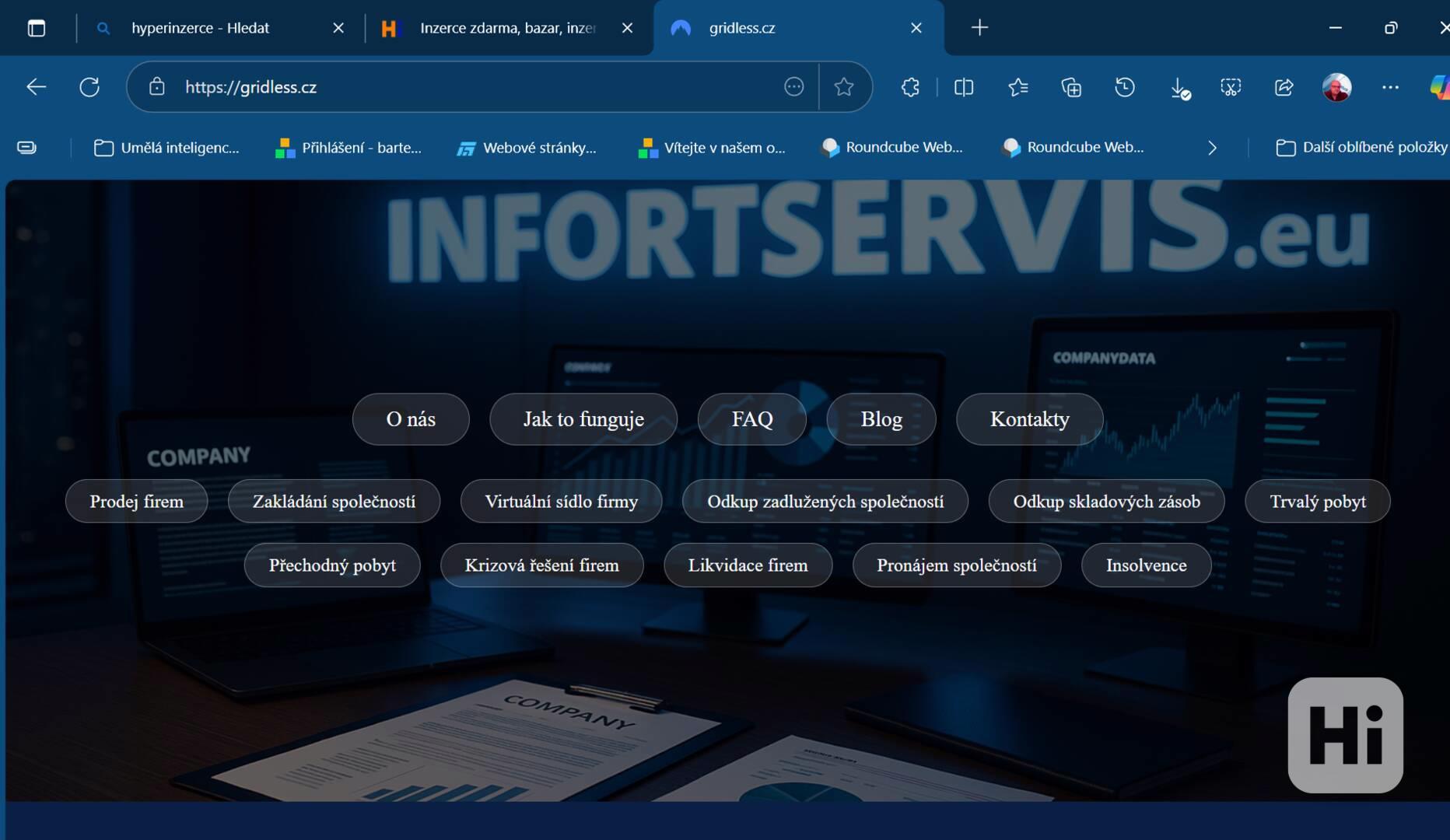This screenshot has height=840, width=1450.
Task: Open the Downloads icon
Action: click(x=1179, y=89)
